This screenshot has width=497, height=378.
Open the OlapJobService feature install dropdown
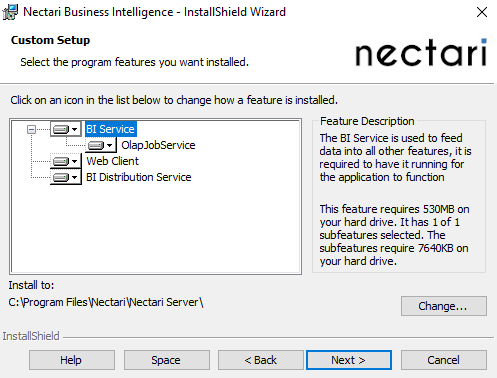(x=101, y=145)
